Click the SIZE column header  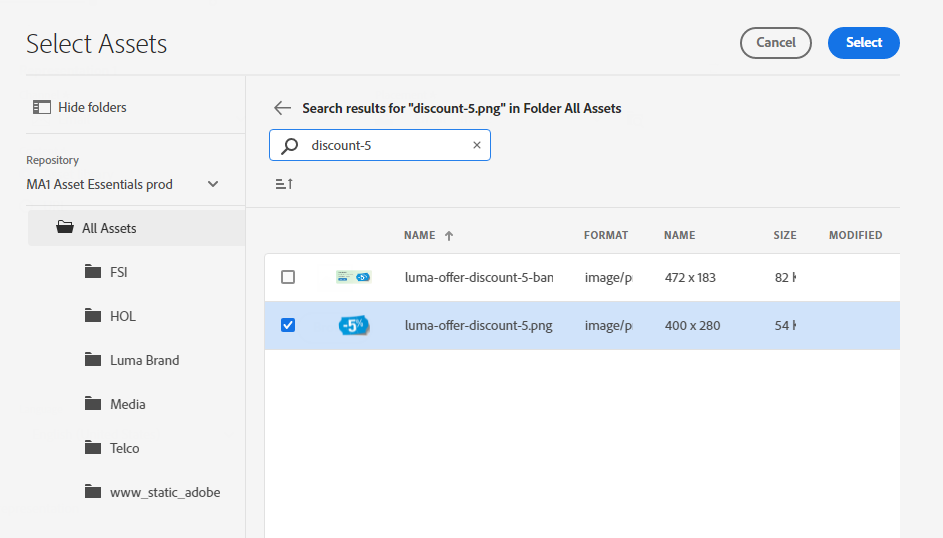tap(785, 235)
